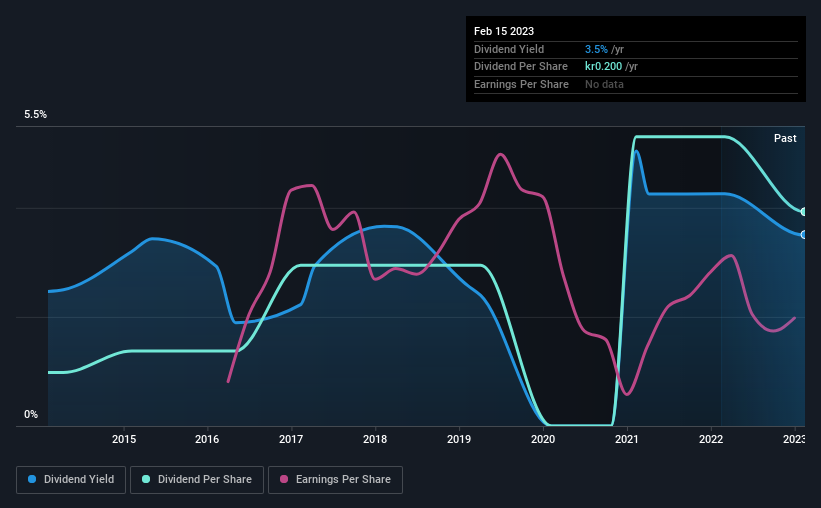Screen dimensions: 821x508
Task: Click the pink Earnings Per Share legend dot
Action: coord(284,479)
